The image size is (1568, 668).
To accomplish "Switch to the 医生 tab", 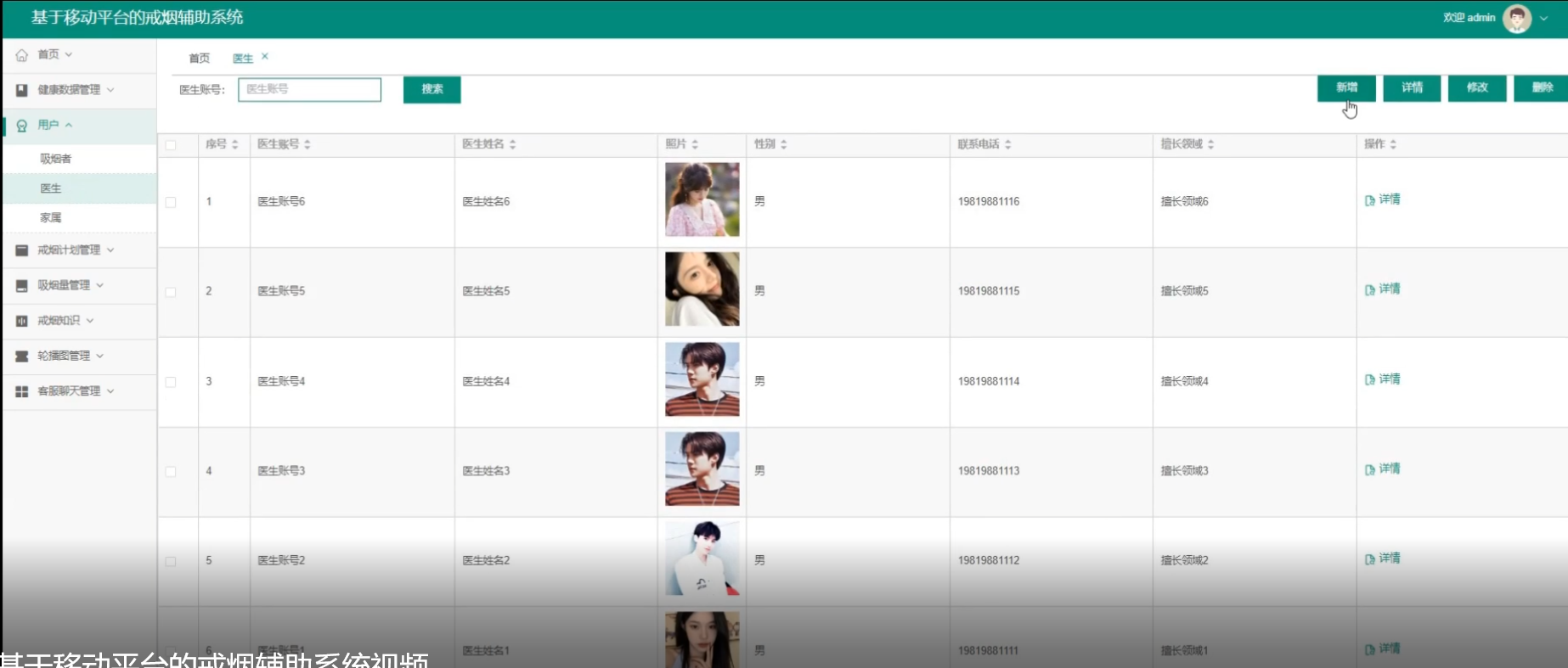I will tap(243, 59).
